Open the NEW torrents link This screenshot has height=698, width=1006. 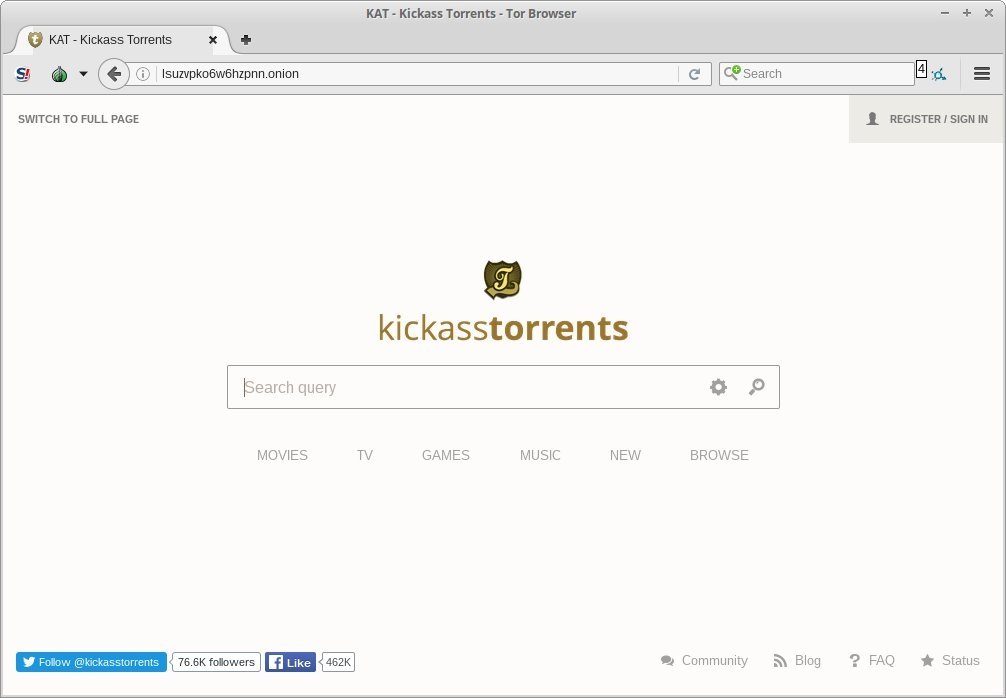[x=625, y=455]
